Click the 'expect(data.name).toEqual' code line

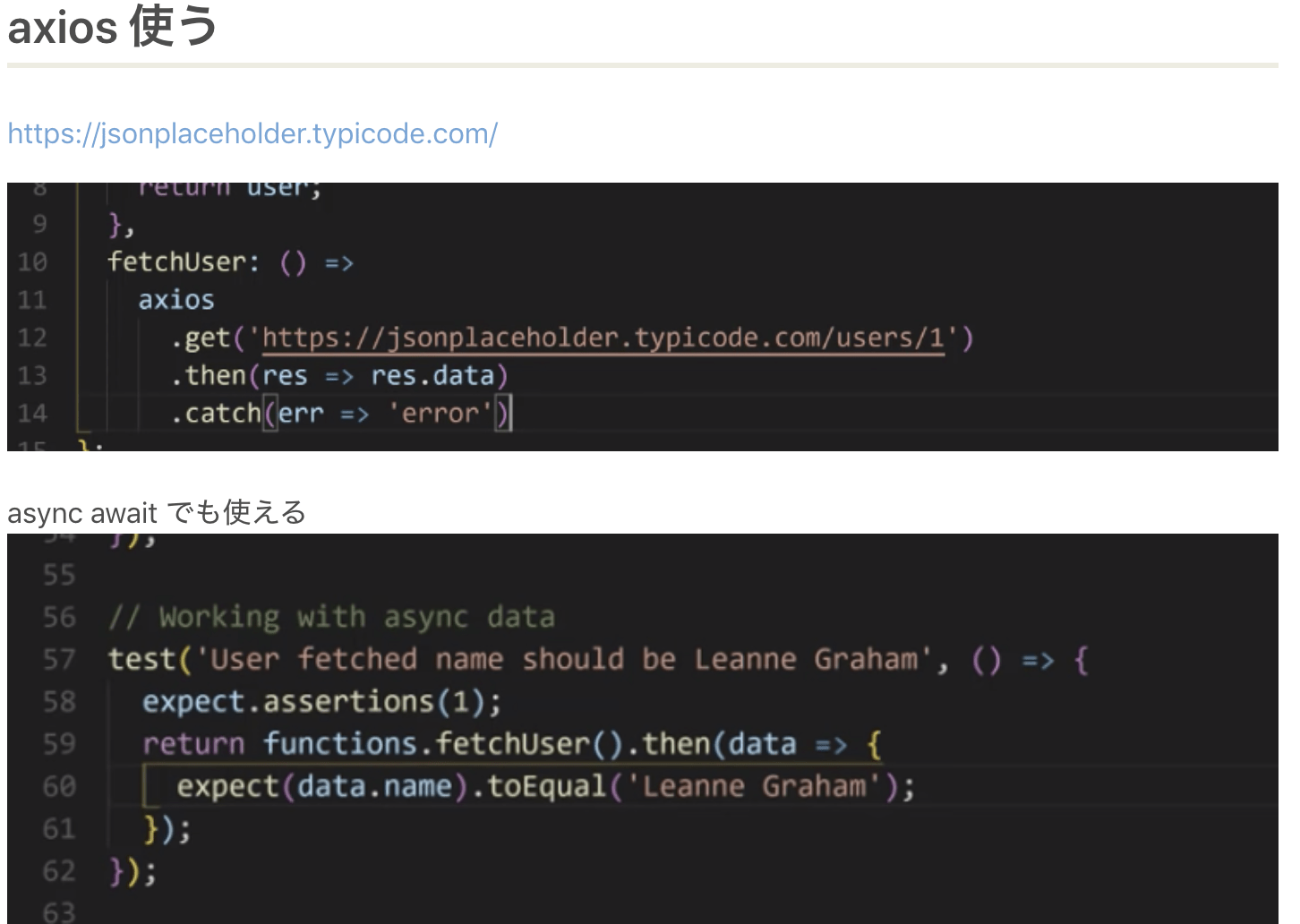546,786
